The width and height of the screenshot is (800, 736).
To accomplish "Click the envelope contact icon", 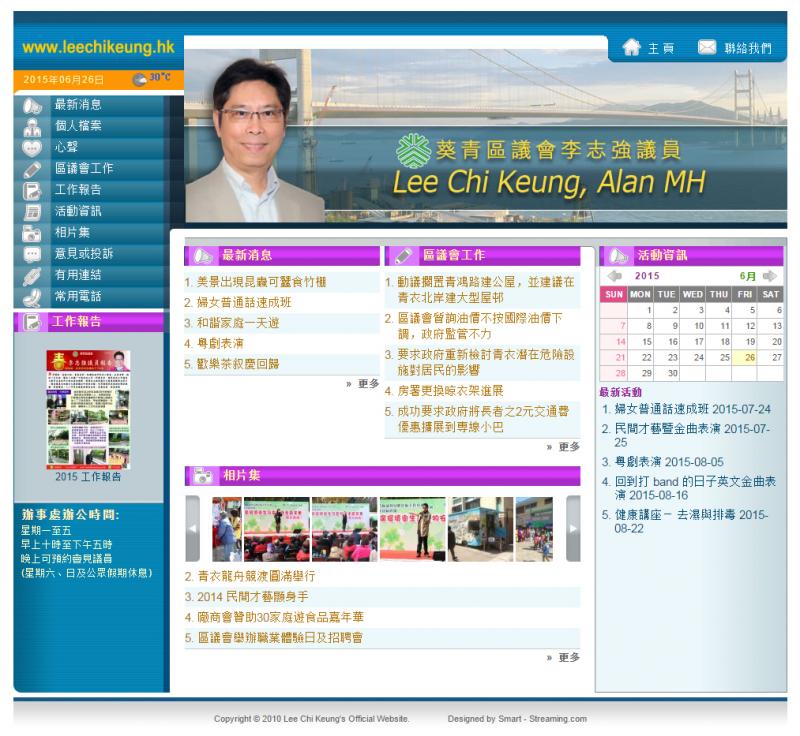I will 707,47.
